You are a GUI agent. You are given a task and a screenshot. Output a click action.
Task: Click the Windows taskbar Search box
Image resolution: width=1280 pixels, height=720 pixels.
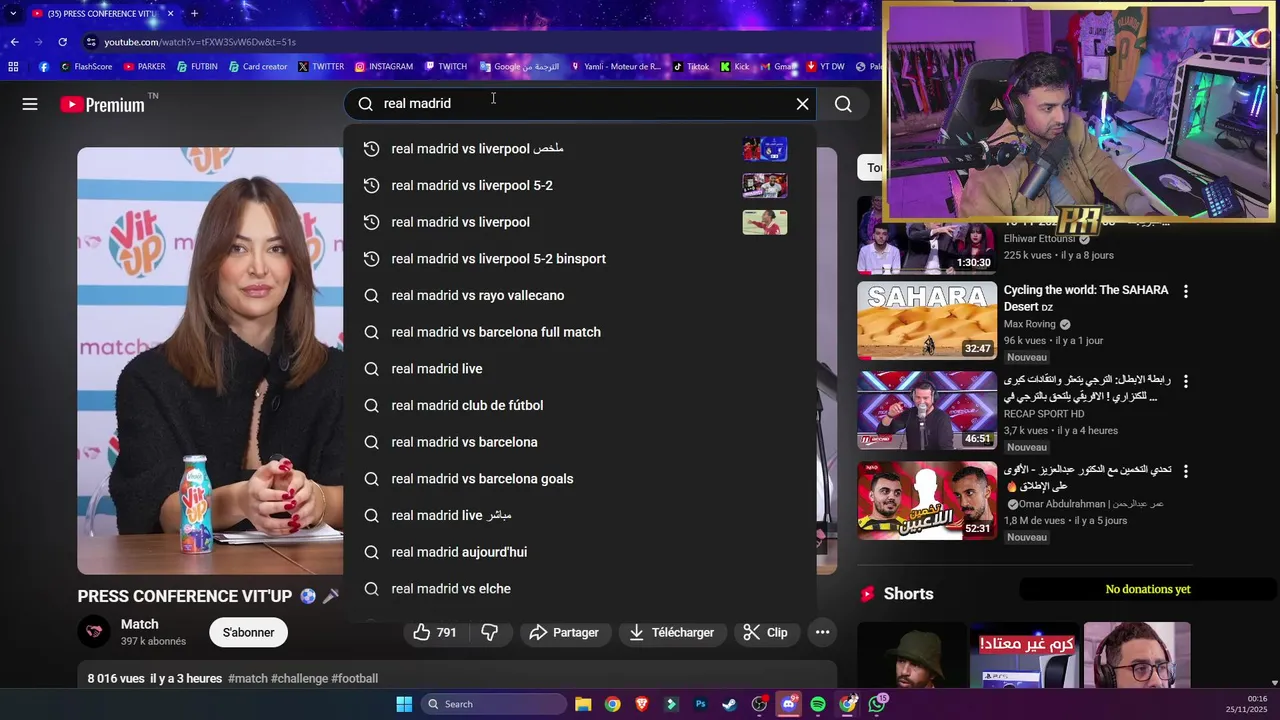pyautogui.click(x=494, y=704)
